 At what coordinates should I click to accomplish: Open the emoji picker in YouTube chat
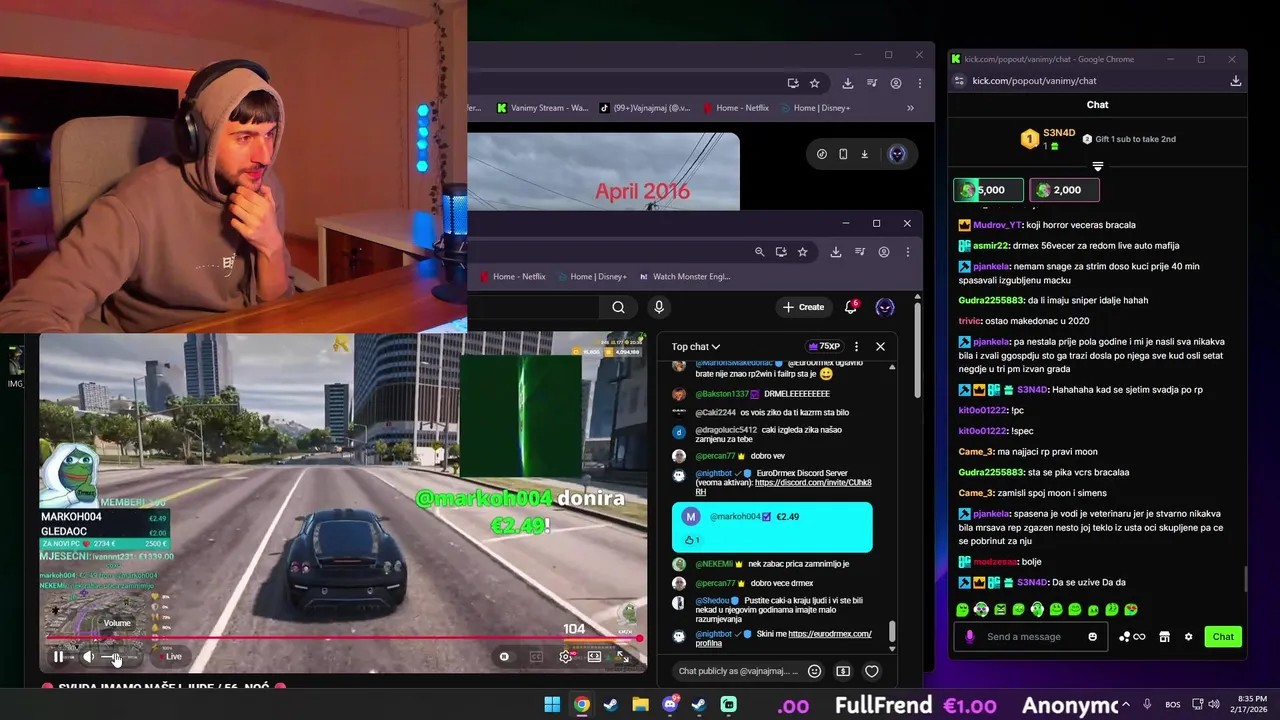tap(814, 671)
